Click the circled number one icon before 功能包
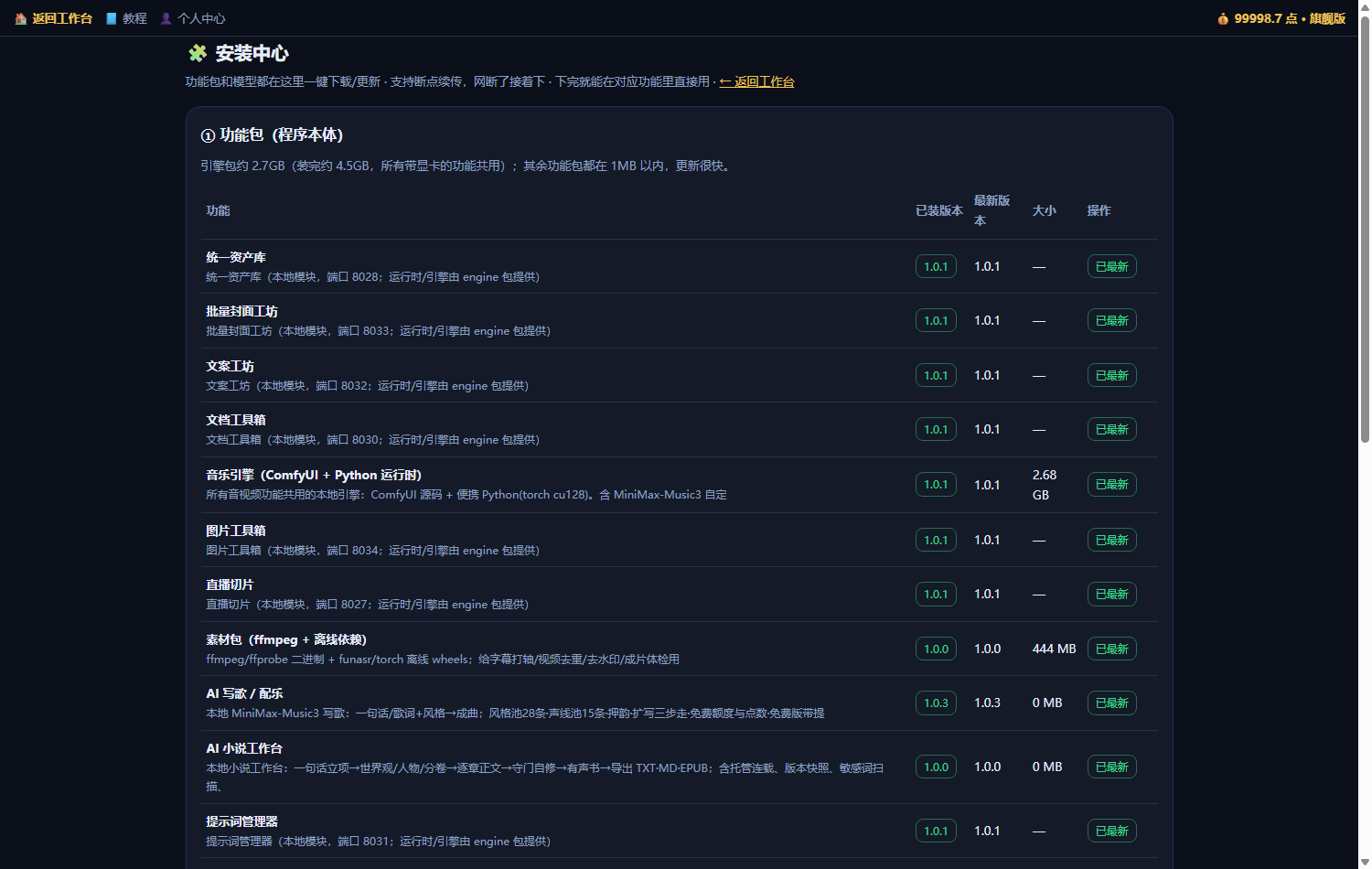 coord(208,135)
